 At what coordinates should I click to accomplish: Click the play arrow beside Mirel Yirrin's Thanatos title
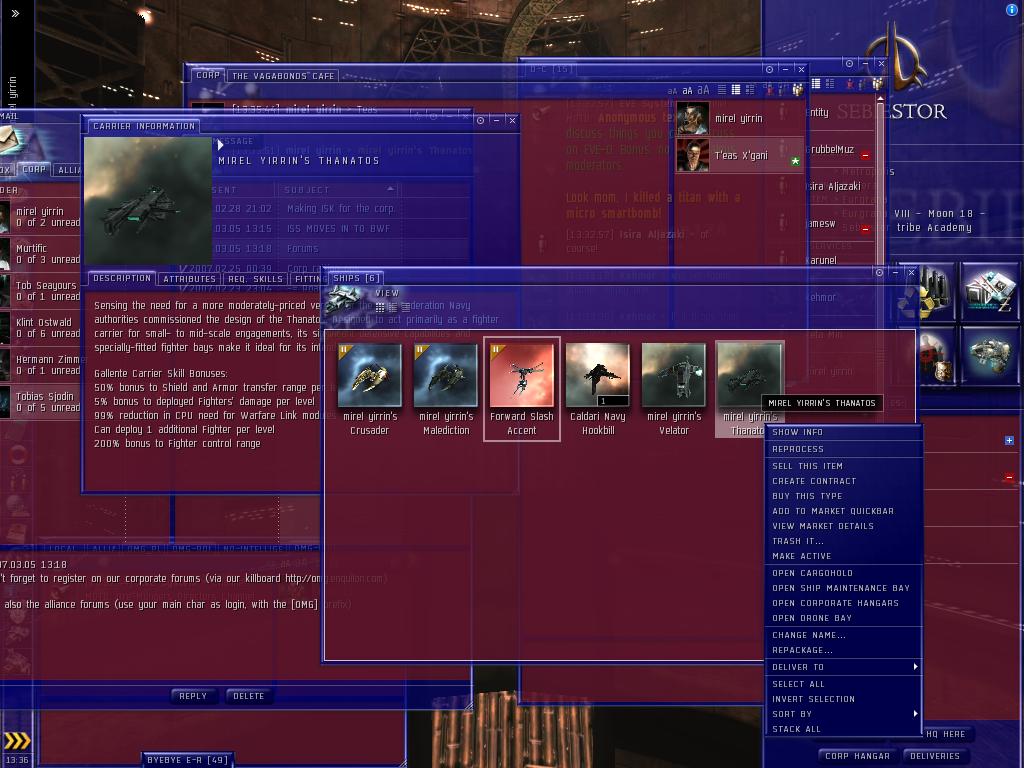221,145
